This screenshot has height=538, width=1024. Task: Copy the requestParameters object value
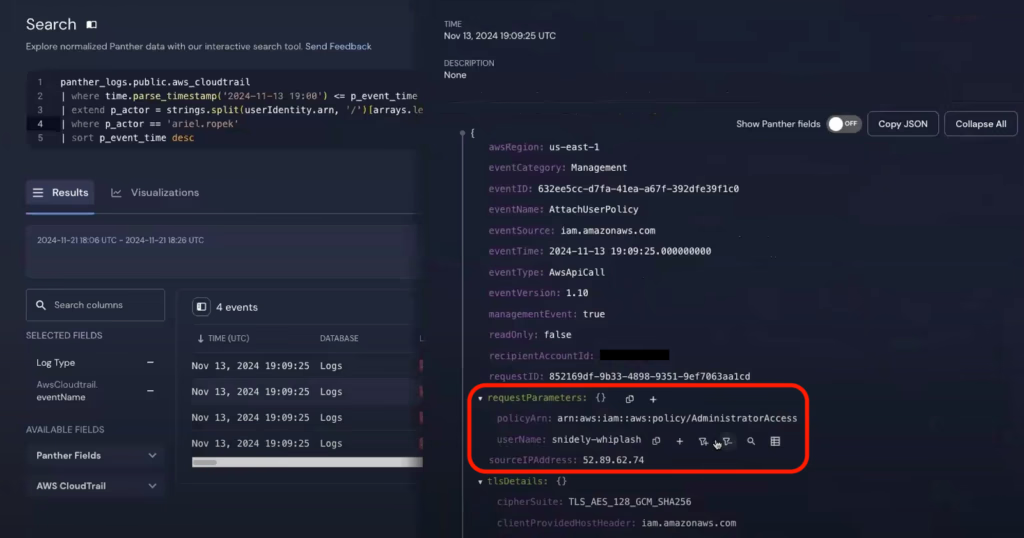tap(630, 398)
